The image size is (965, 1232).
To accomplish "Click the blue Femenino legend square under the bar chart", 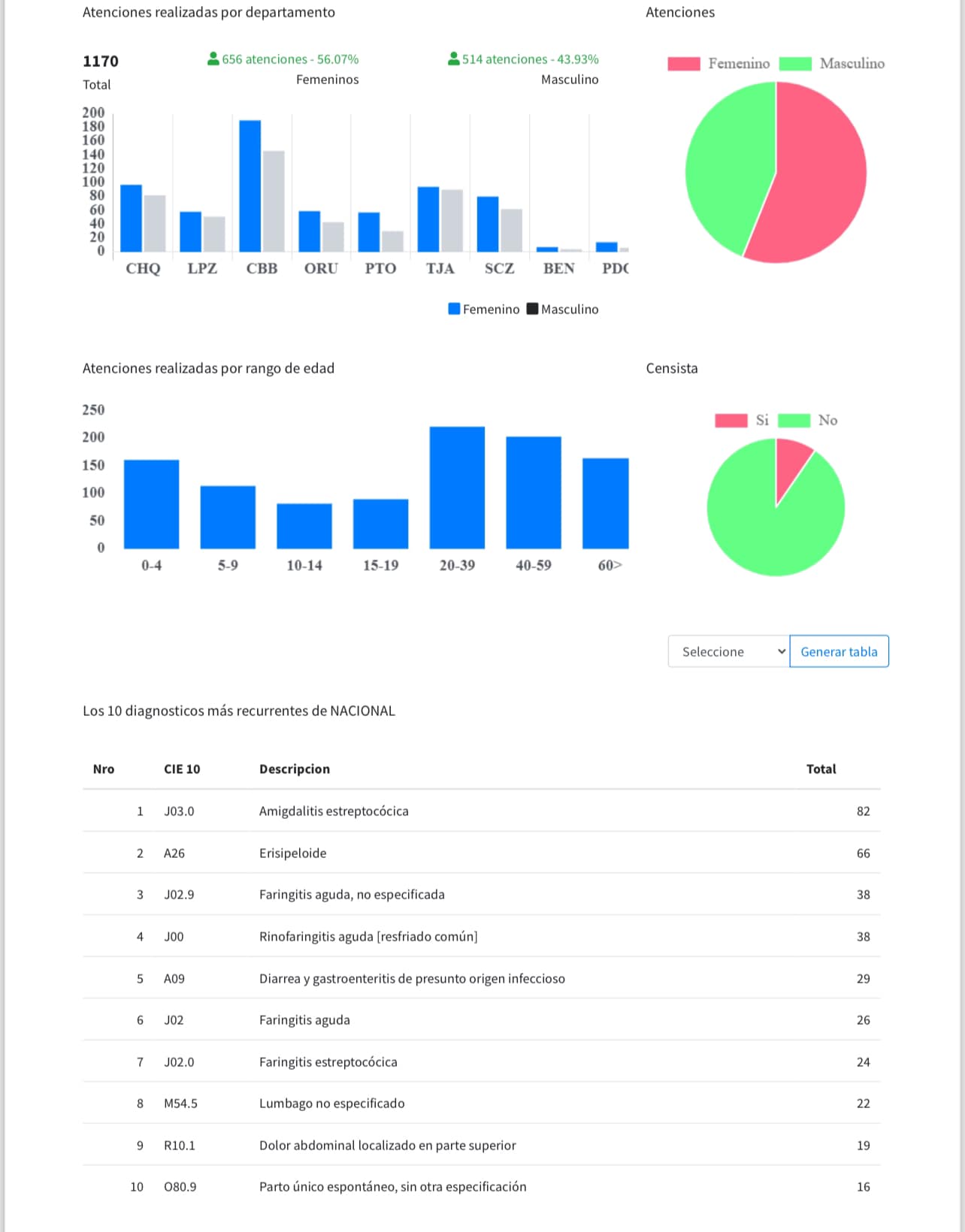I will pos(454,309).
